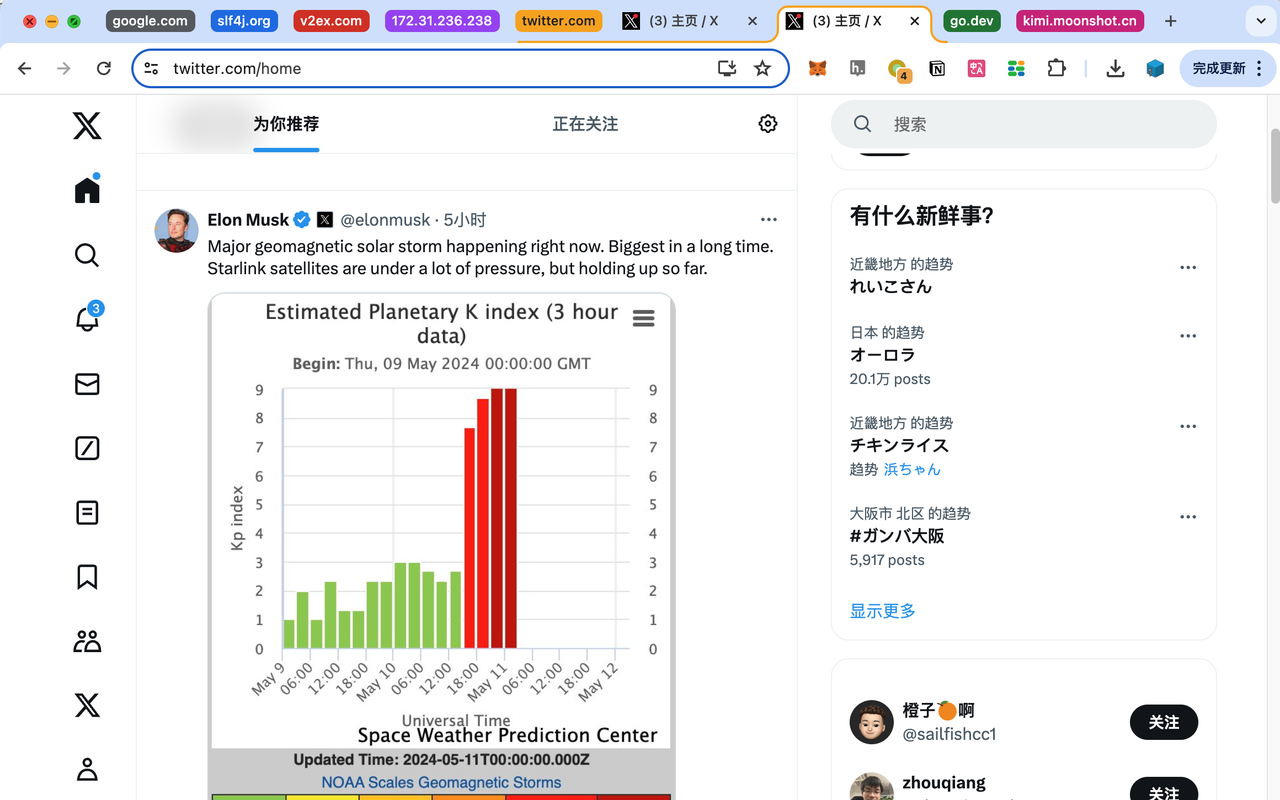Select the Explore search icon in sidebar
1280x800 pixels.
pos(86,255)
